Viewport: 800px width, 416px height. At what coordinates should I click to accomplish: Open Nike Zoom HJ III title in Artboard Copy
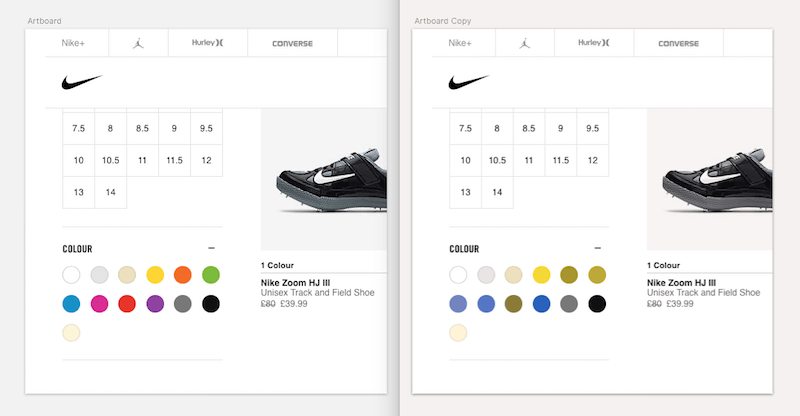point(682,282)
